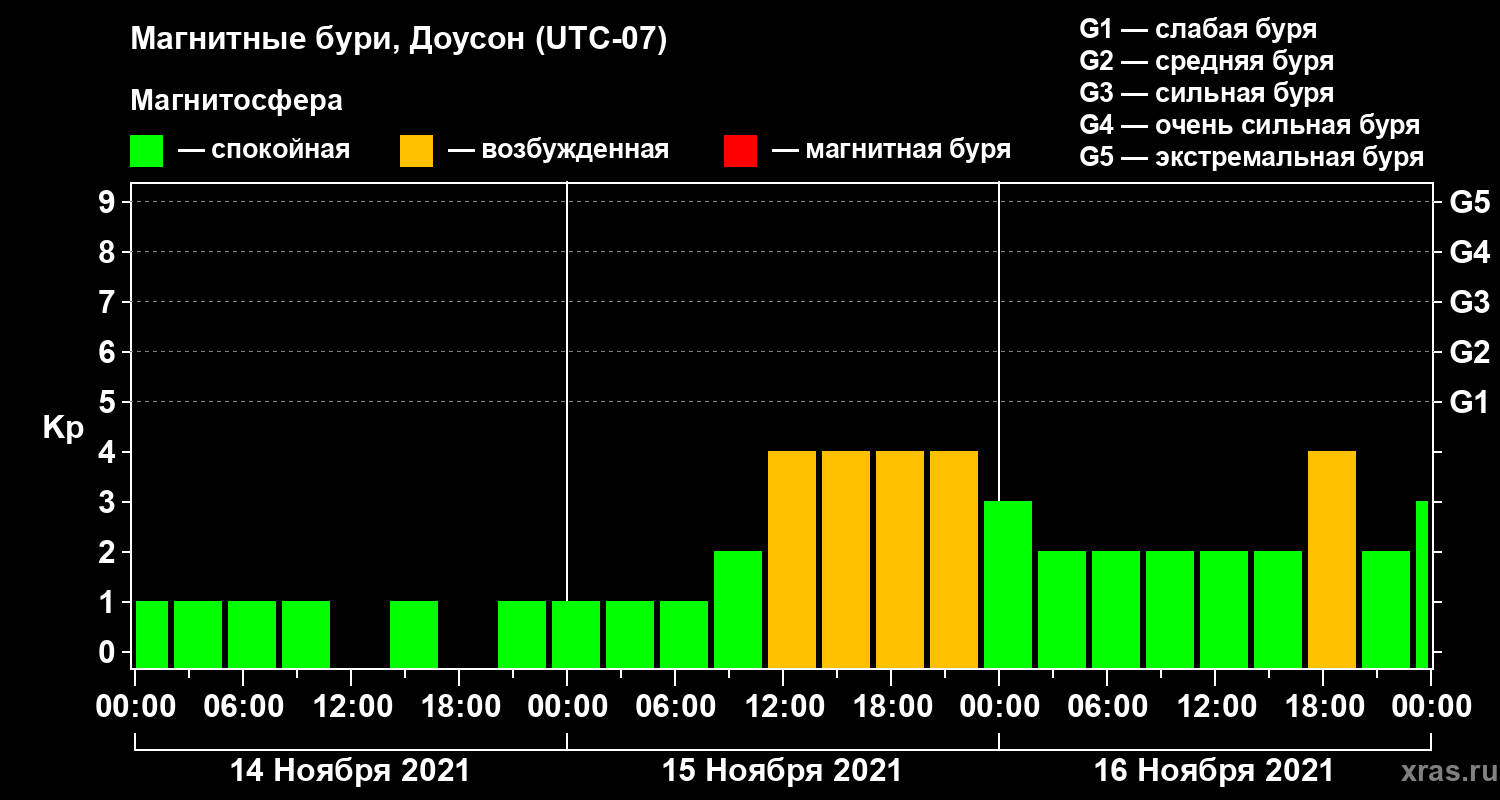Click the '15 Ноября 2021' date label
1500x800 pixels.
(782, 771)
